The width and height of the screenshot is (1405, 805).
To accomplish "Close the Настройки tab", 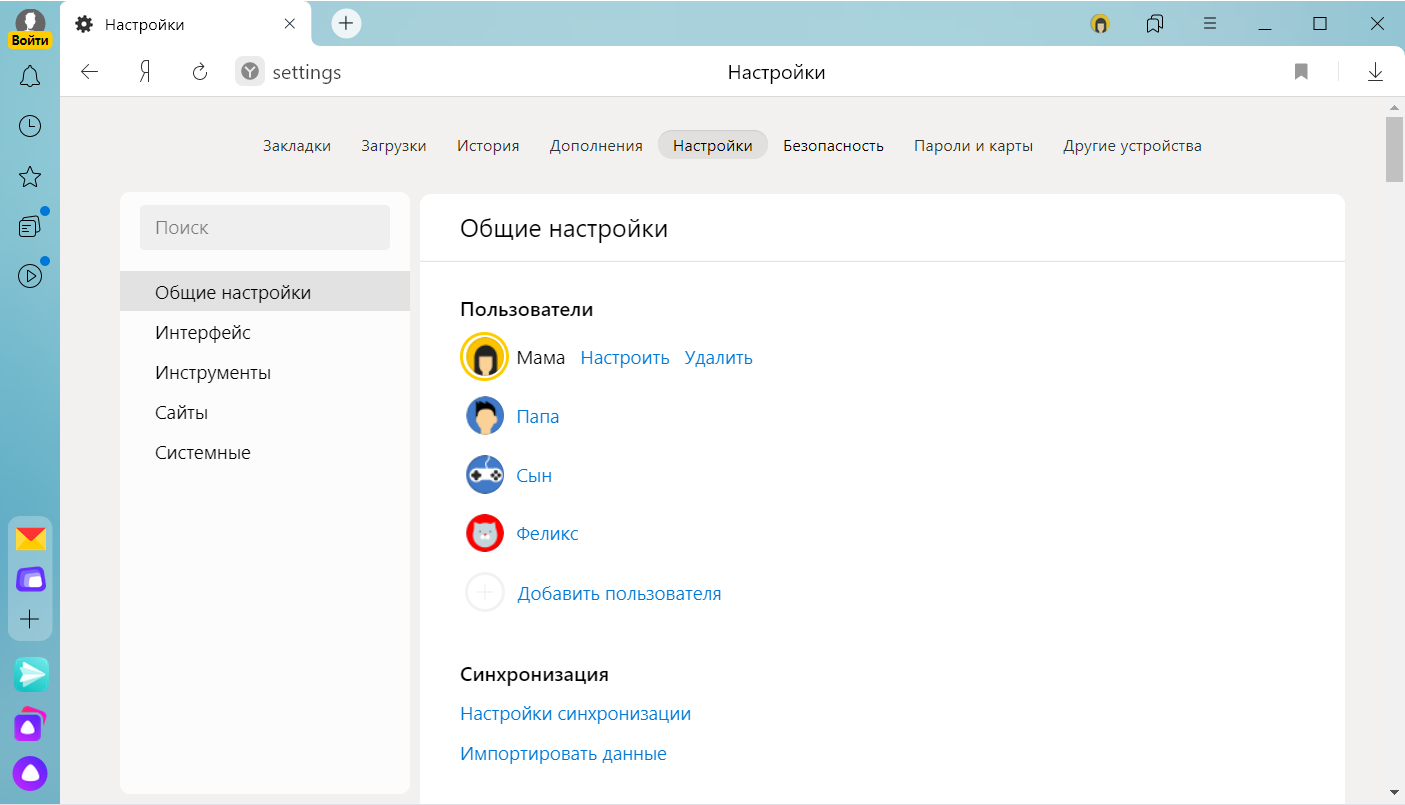I will tap(290, 24).
